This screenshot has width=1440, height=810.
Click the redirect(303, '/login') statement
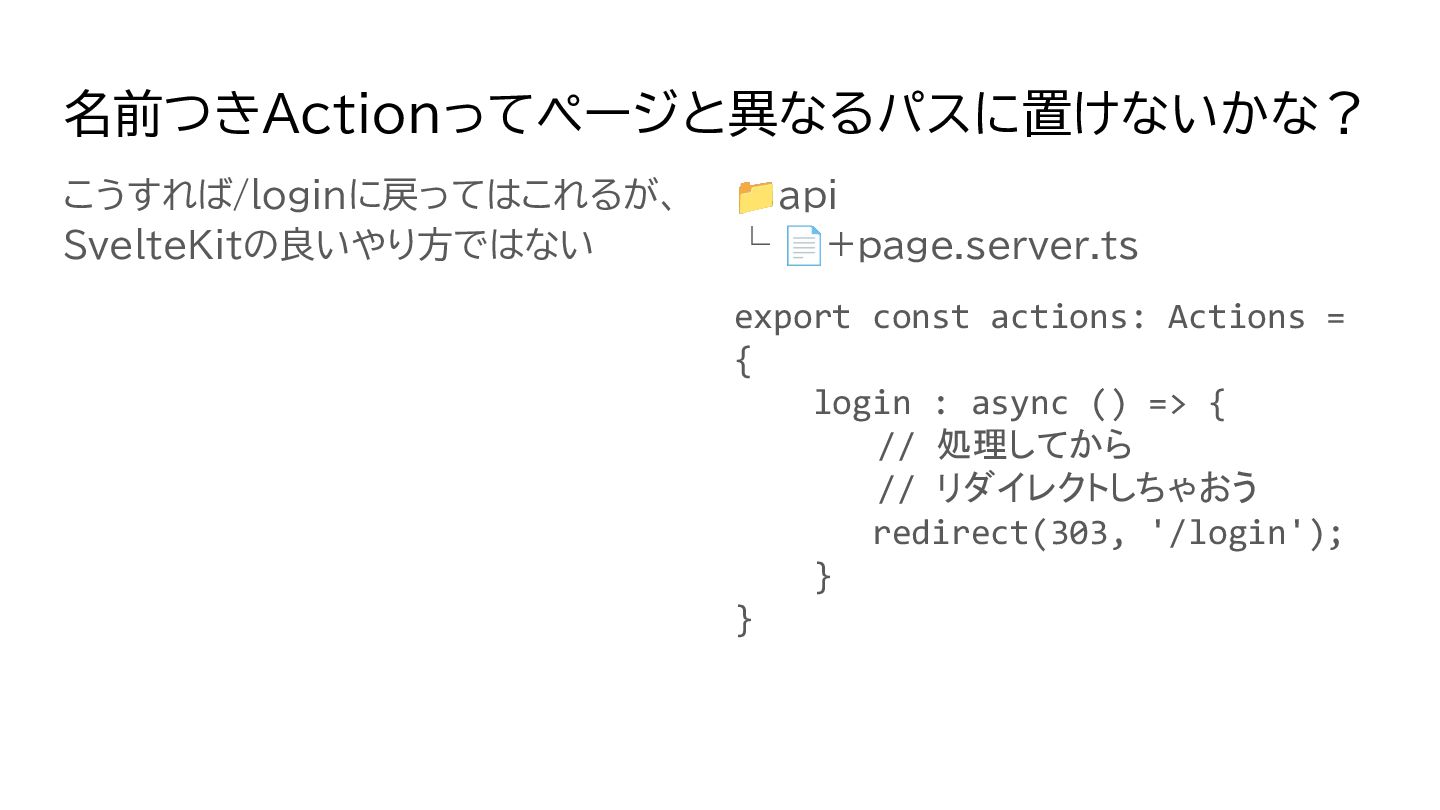[1107, 533]
